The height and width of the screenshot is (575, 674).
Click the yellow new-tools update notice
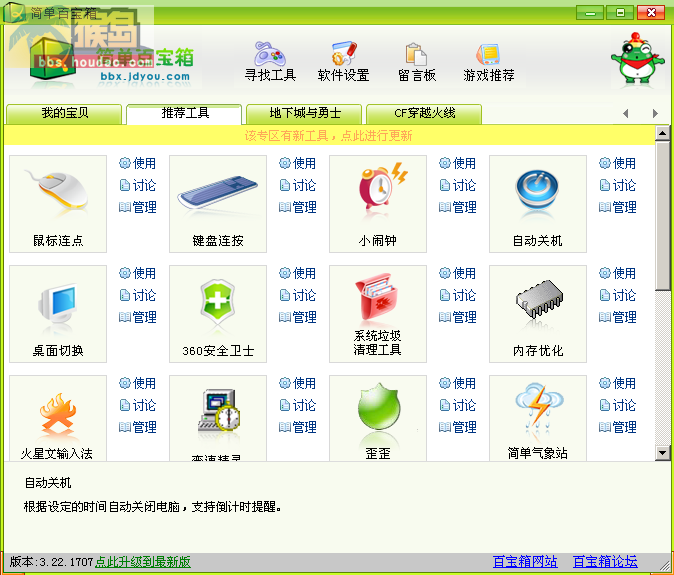coord(329,136)
